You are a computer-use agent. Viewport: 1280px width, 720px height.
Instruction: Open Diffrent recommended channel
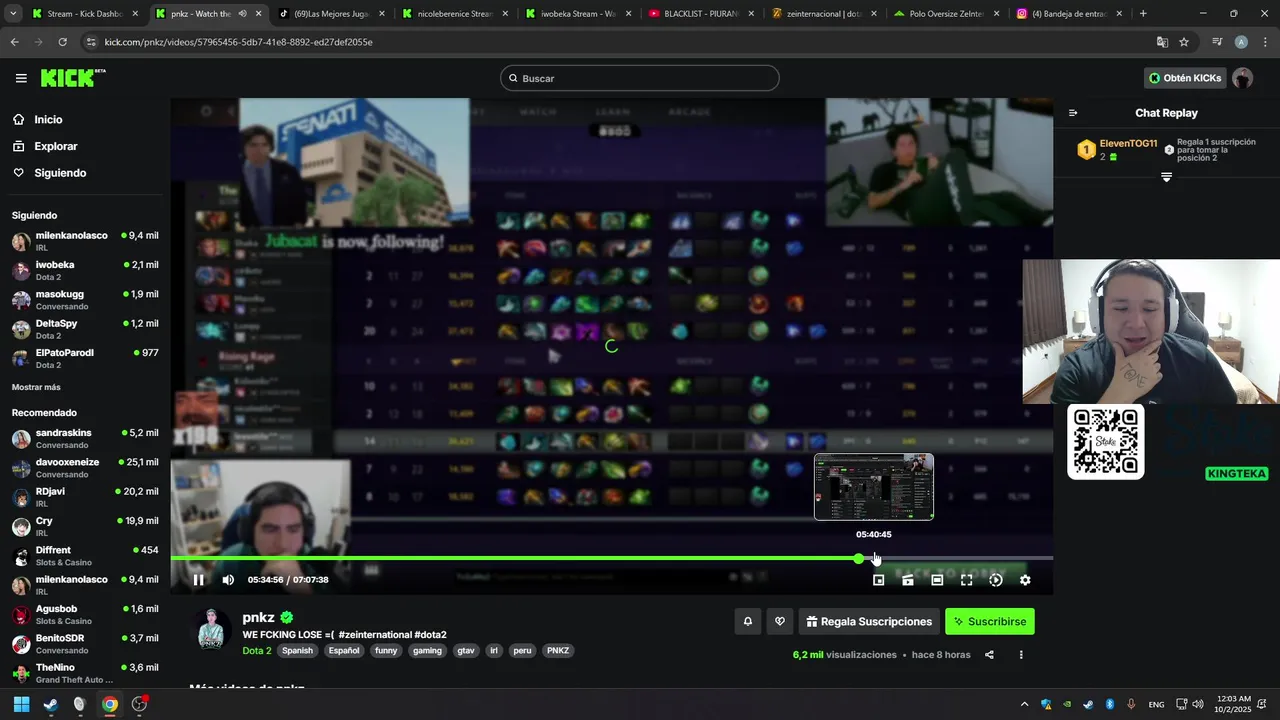click(85, 556)
